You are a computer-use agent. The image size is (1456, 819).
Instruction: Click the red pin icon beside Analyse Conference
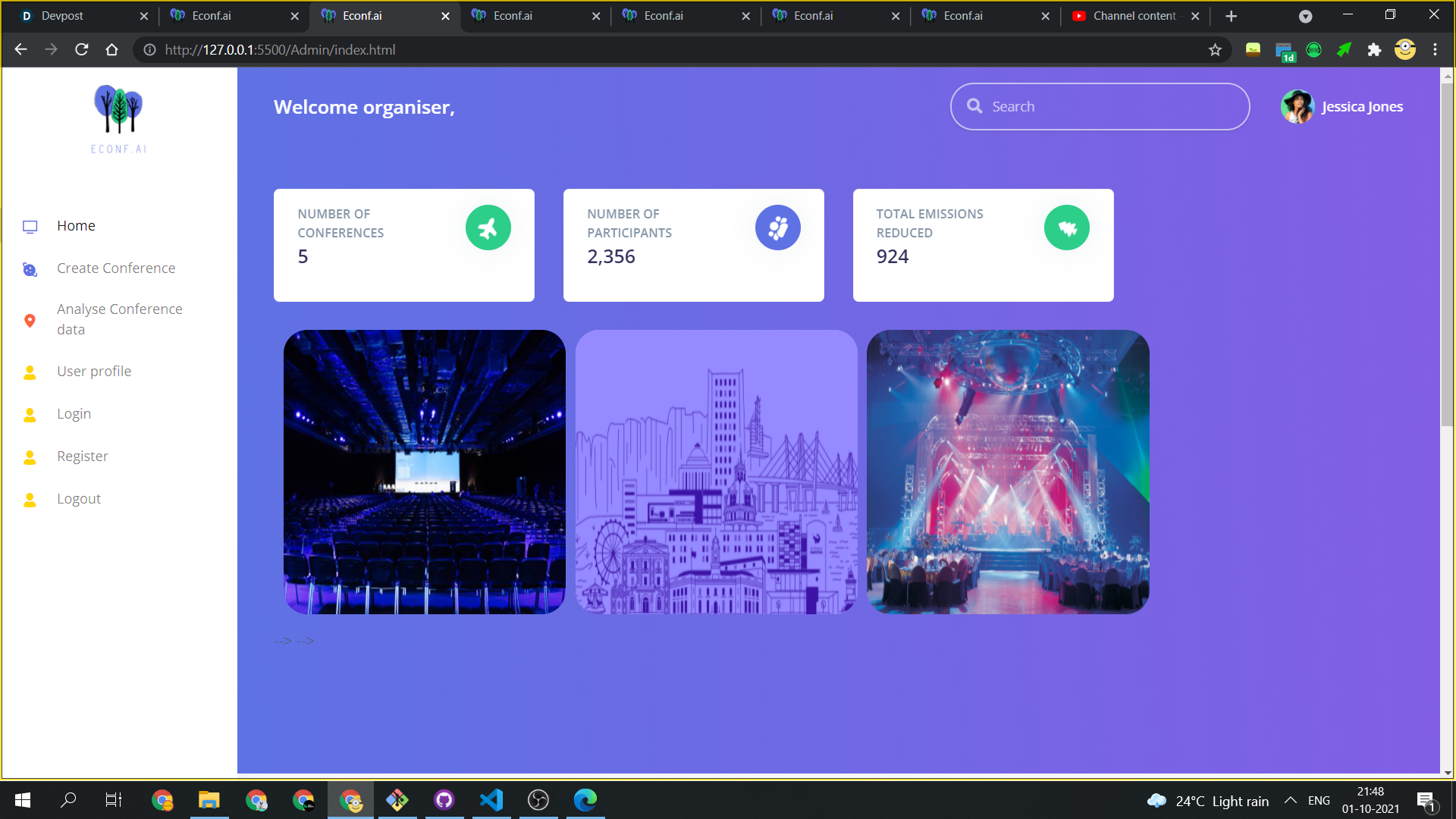pyautogui.click(x=30, y=320)
